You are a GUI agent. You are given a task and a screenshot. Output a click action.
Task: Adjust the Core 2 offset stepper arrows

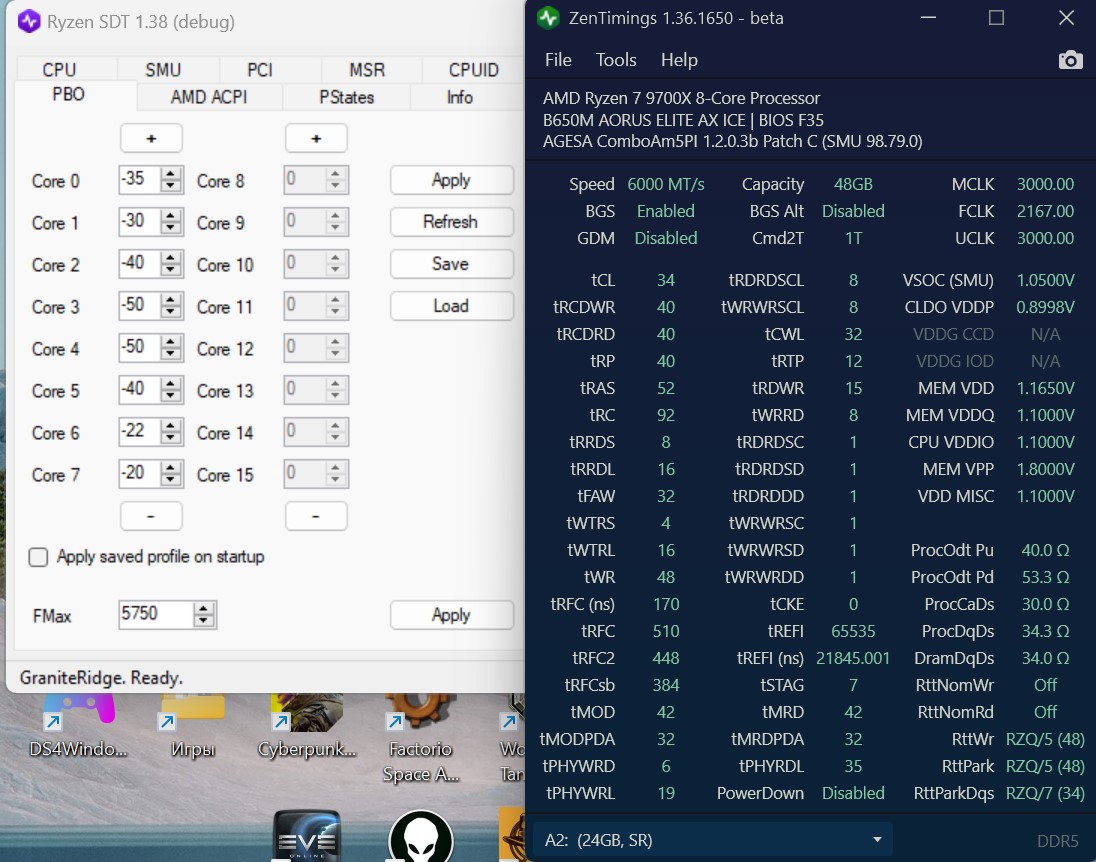coord(171,264)
